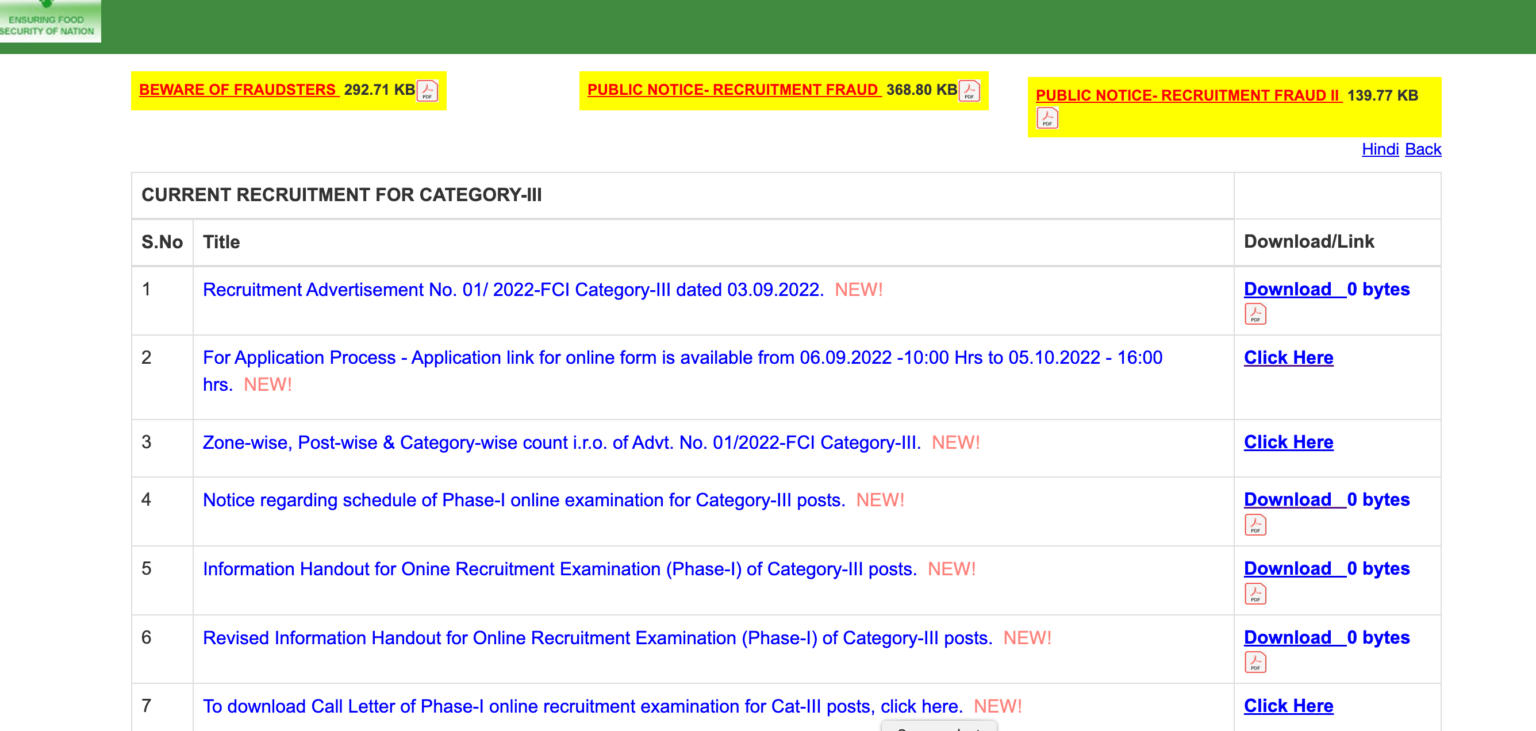Select title Revised Information Handout for Online Recruitment
The image size is (1536, 731).
[598, 638]
